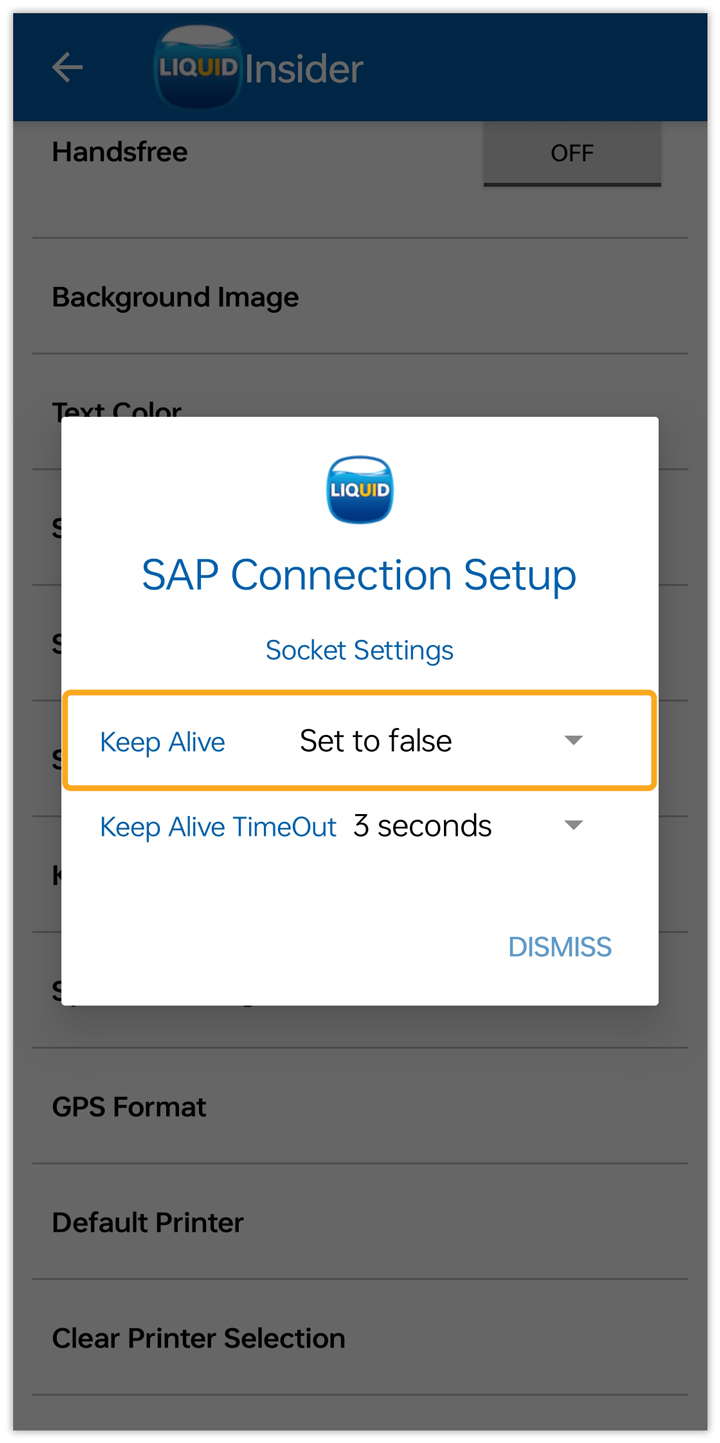Open the Text Color setting
The width and height of the screenshot is (720, 1443).
(x=117, y=408)
